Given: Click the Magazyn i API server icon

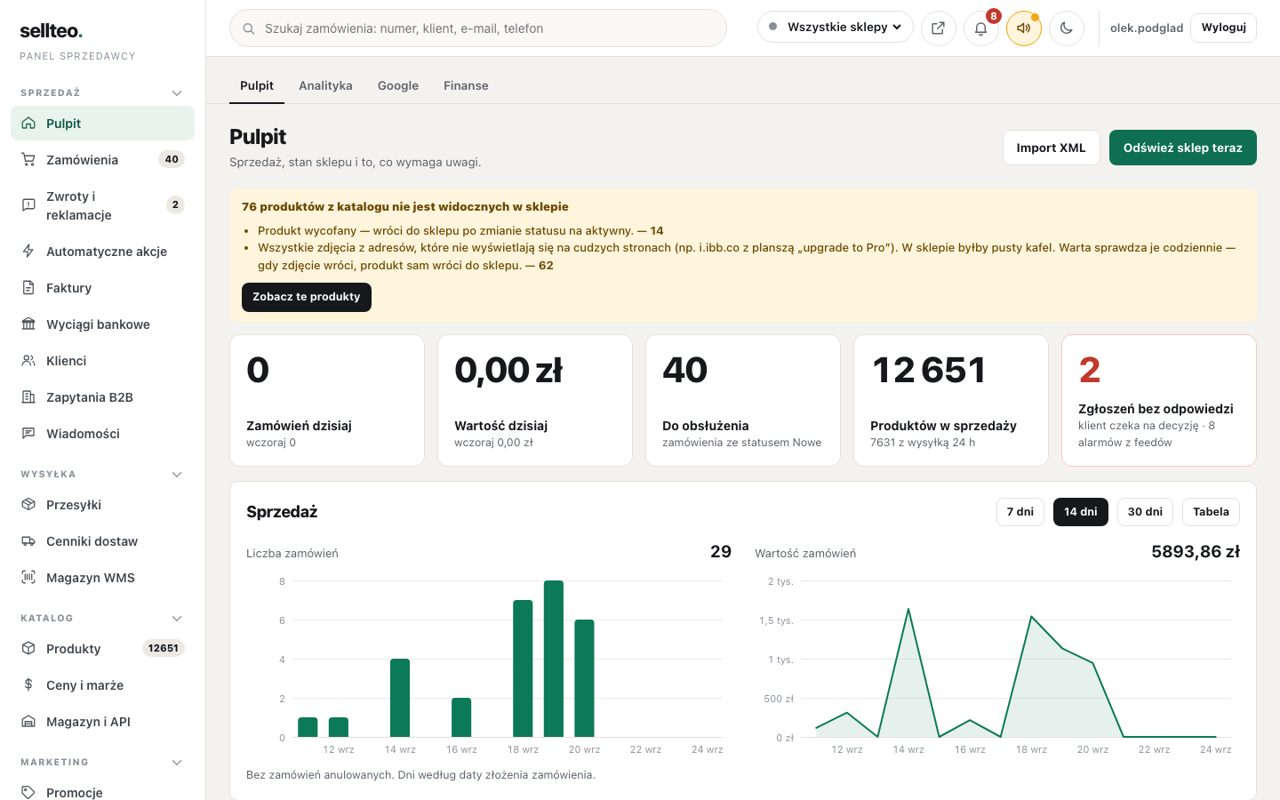Looking at the screenshot, I should pyautogui.click(x=28, y=722).
